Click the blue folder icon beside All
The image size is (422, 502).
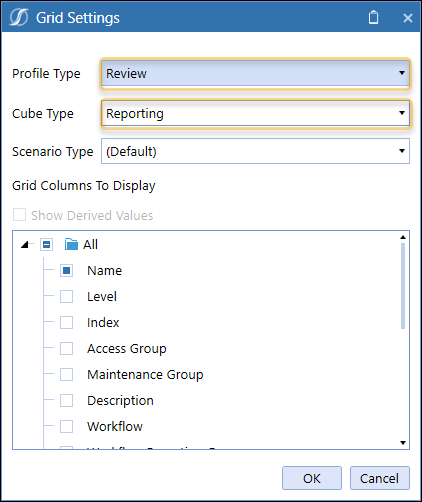71,244
